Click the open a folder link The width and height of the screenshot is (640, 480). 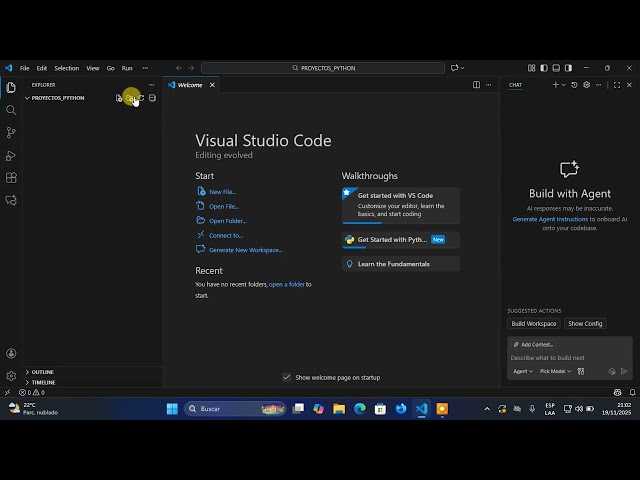[x=287, y=284]
